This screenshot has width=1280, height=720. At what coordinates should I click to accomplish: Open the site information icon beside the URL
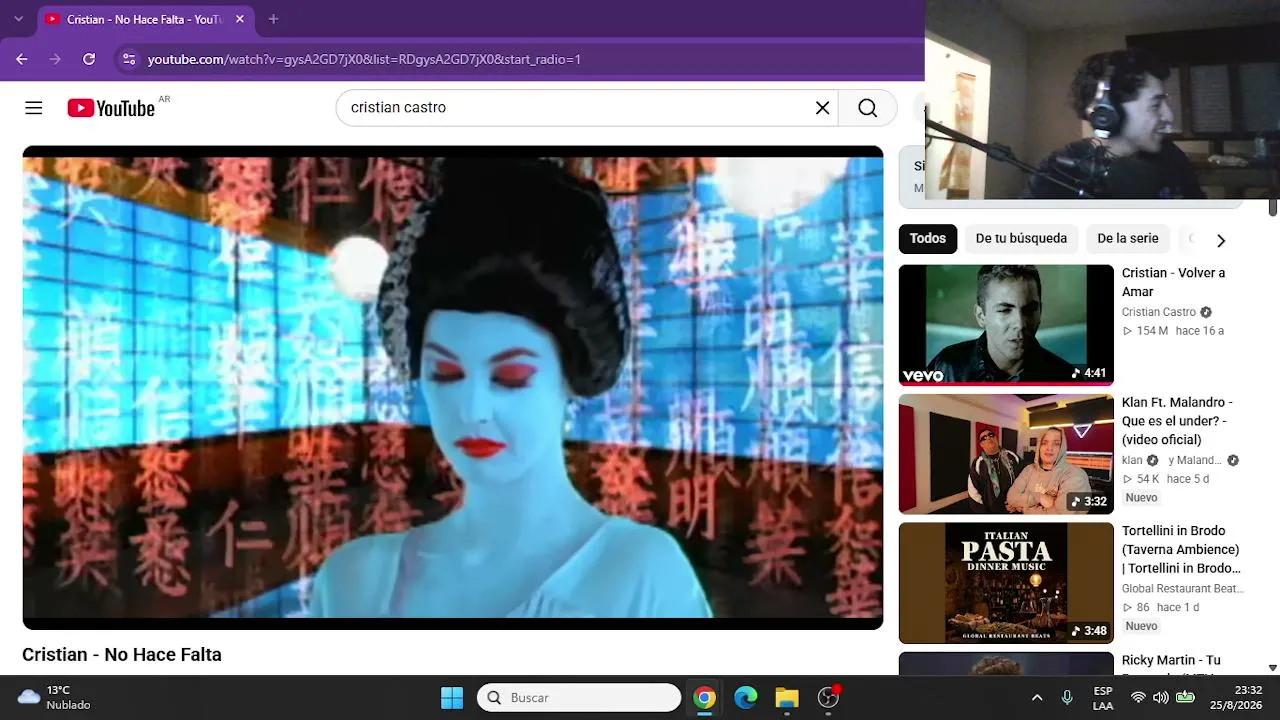[x=129, y=59]
